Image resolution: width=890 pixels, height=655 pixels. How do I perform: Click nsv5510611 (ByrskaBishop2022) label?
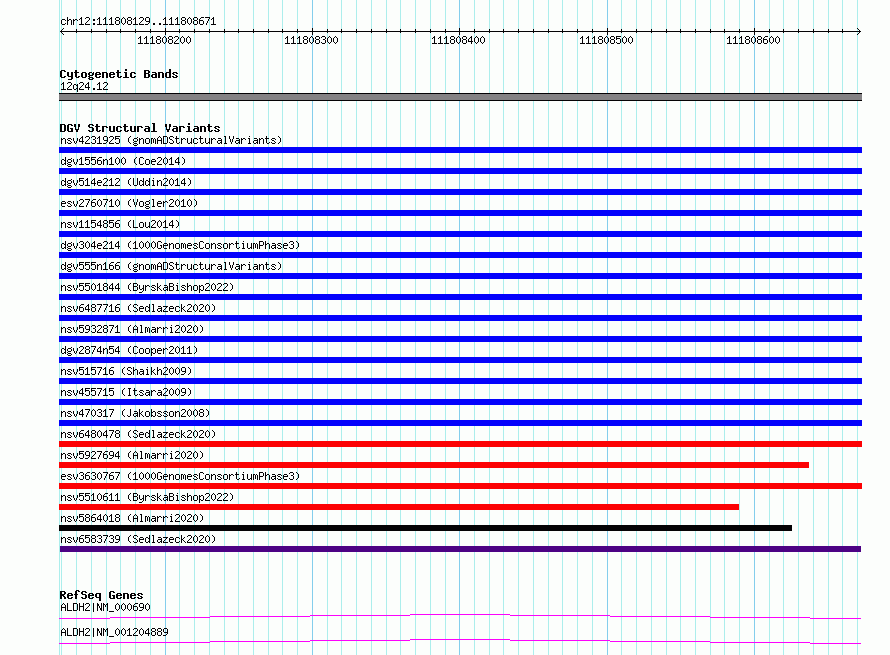(x=147, y=497)
